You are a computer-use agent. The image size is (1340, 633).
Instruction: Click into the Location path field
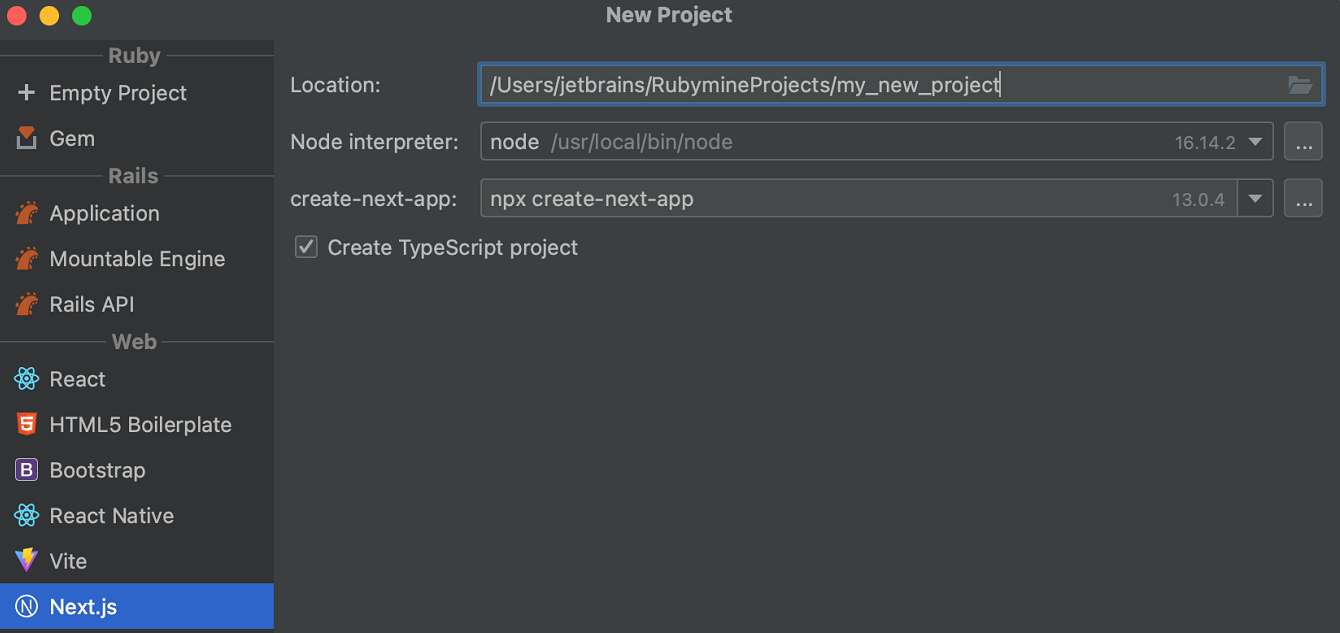pyautogui.click(x=880, y=85)
